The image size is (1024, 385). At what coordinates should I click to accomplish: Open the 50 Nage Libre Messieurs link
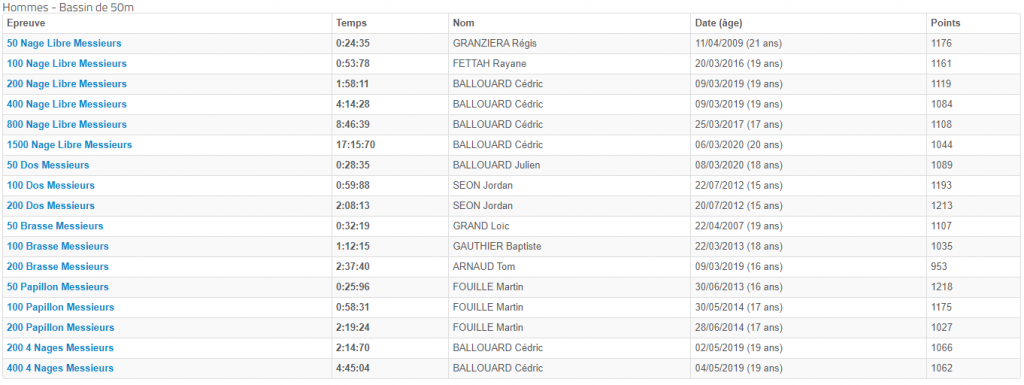[64, 44]
